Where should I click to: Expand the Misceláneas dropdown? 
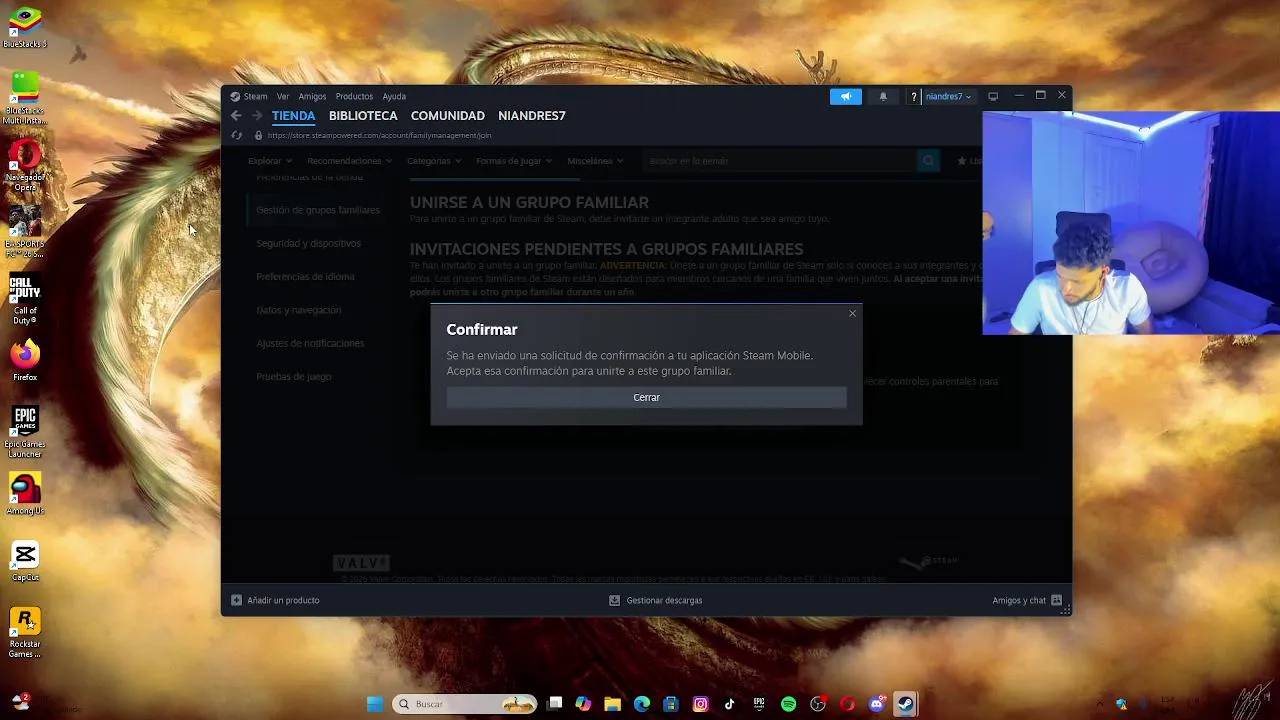595,161
